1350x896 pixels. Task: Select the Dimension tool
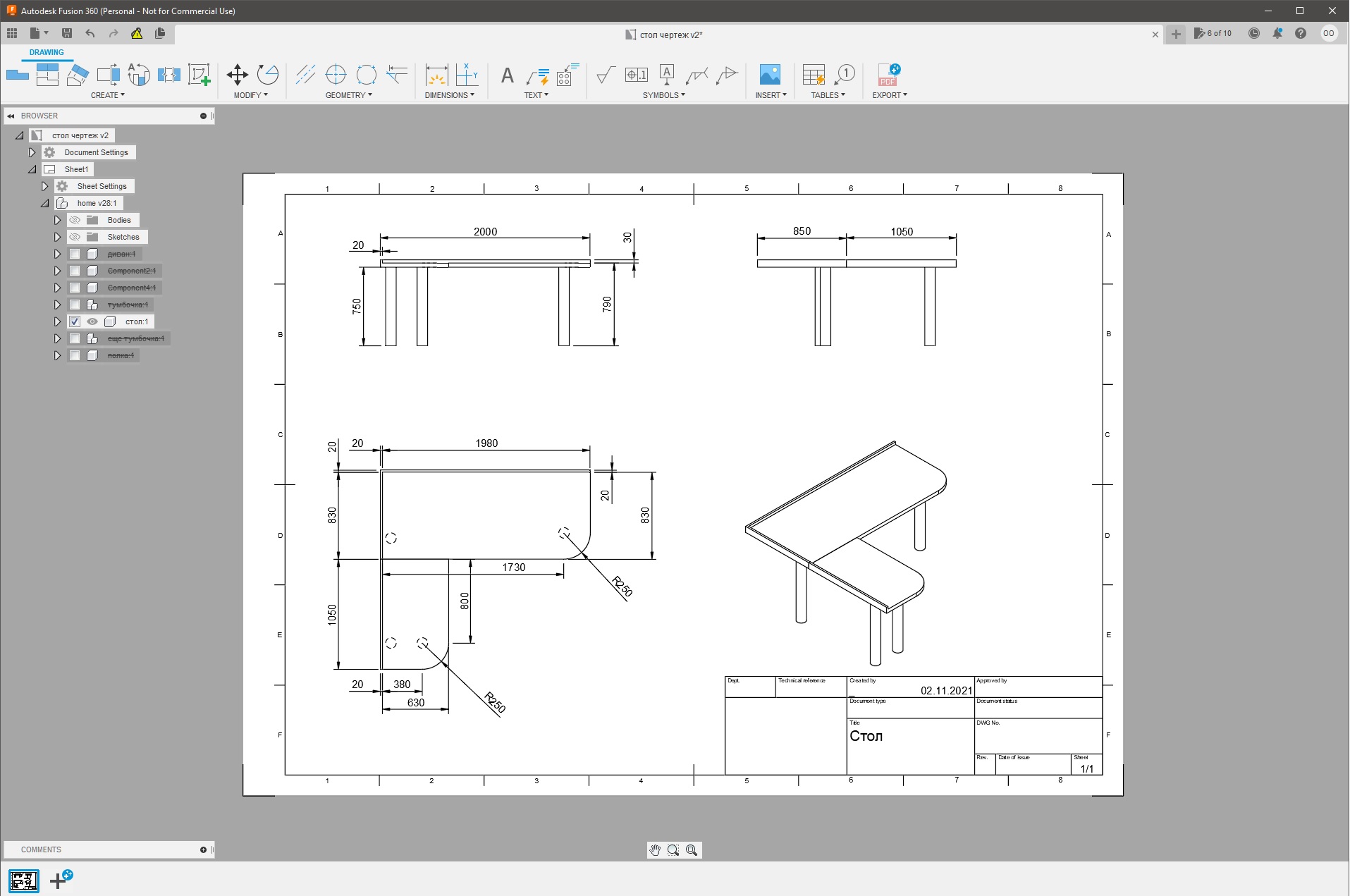point(436,75)
